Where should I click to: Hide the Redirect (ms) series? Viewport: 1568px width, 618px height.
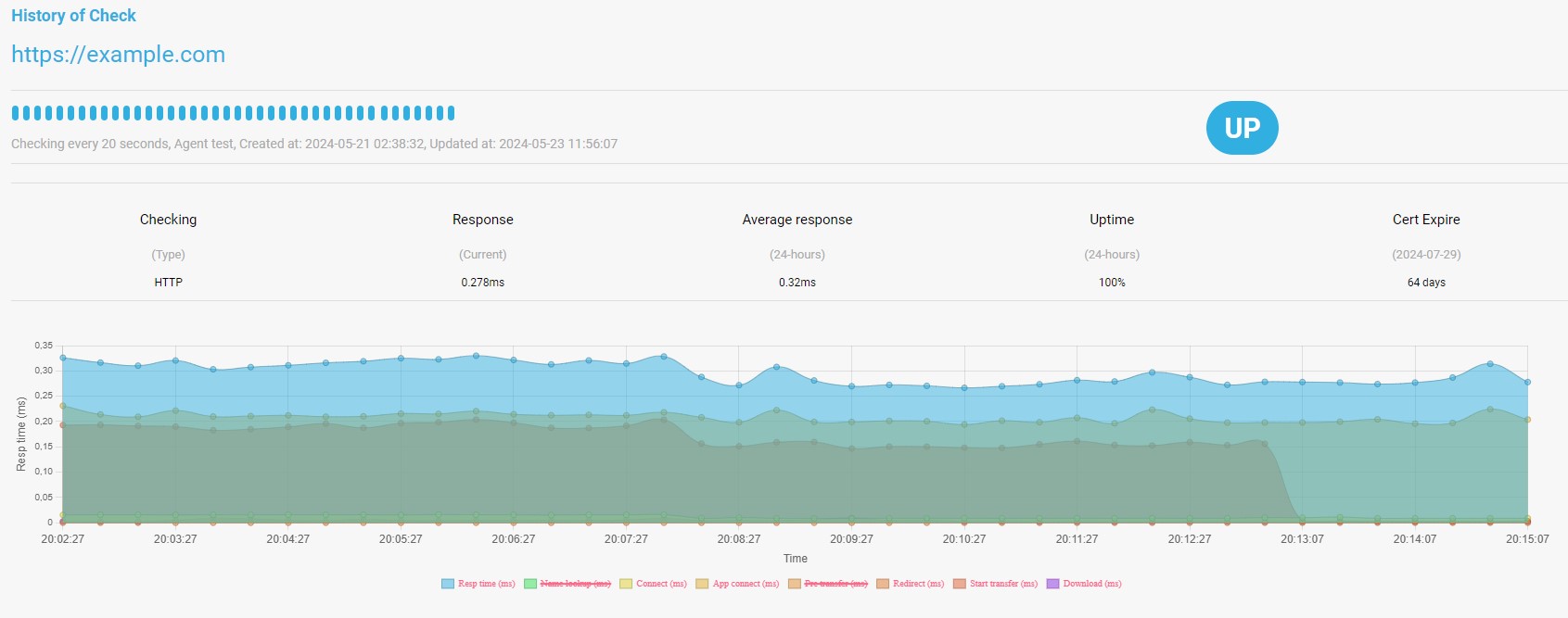918,584
